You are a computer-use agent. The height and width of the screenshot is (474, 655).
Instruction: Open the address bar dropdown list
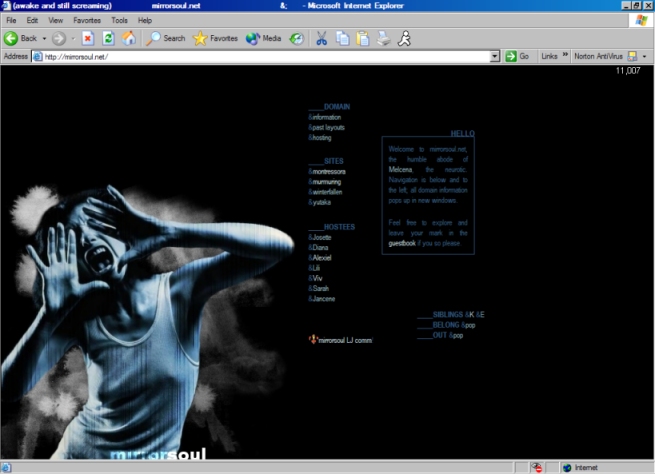pos(495,56)
